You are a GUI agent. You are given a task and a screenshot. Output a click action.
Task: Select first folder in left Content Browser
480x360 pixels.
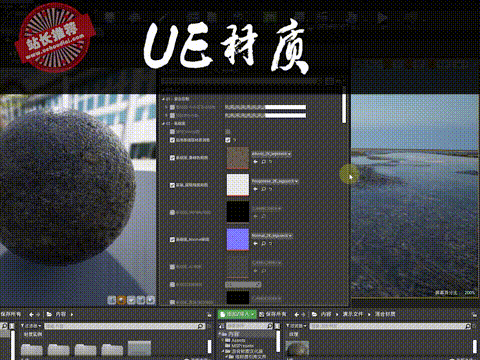[x=32, y=350]
